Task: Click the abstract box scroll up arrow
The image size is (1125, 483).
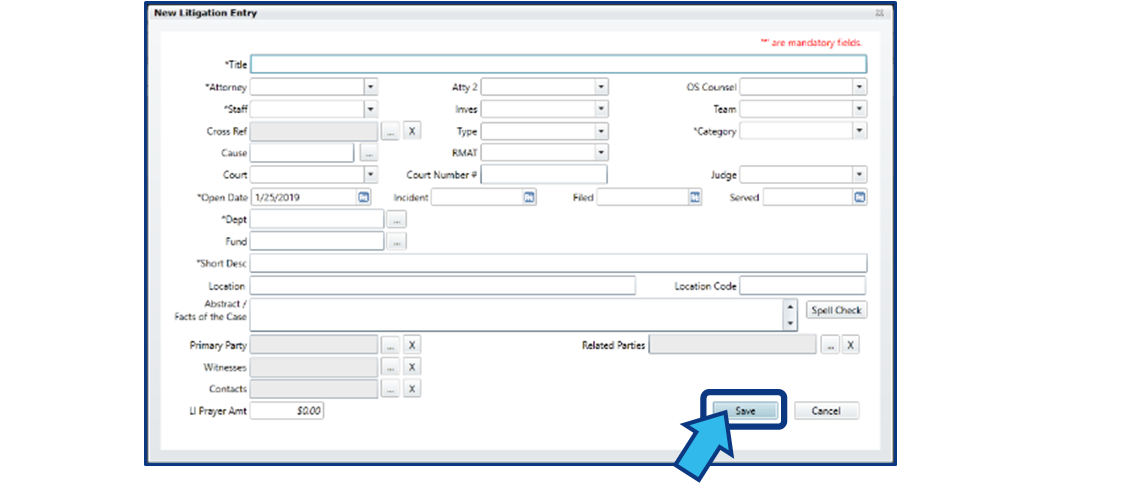Action: pyautogui.click(x=791, y=307)
